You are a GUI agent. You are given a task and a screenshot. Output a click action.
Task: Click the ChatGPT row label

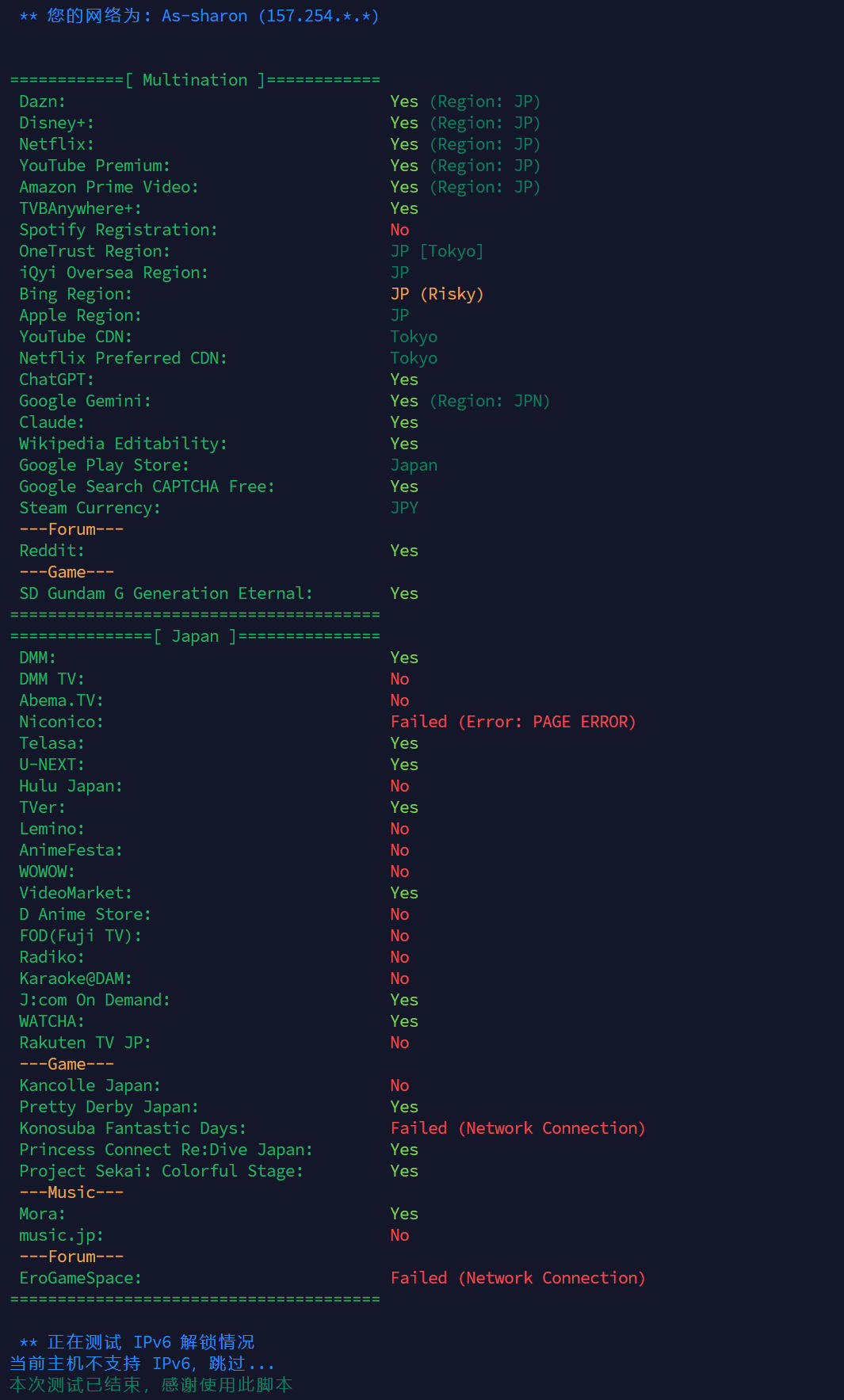56,380
